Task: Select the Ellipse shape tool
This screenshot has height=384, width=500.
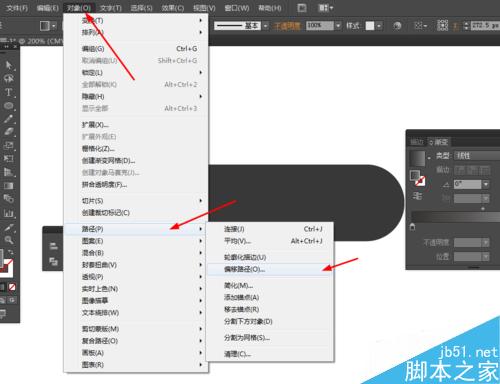Action: [9, 106]
